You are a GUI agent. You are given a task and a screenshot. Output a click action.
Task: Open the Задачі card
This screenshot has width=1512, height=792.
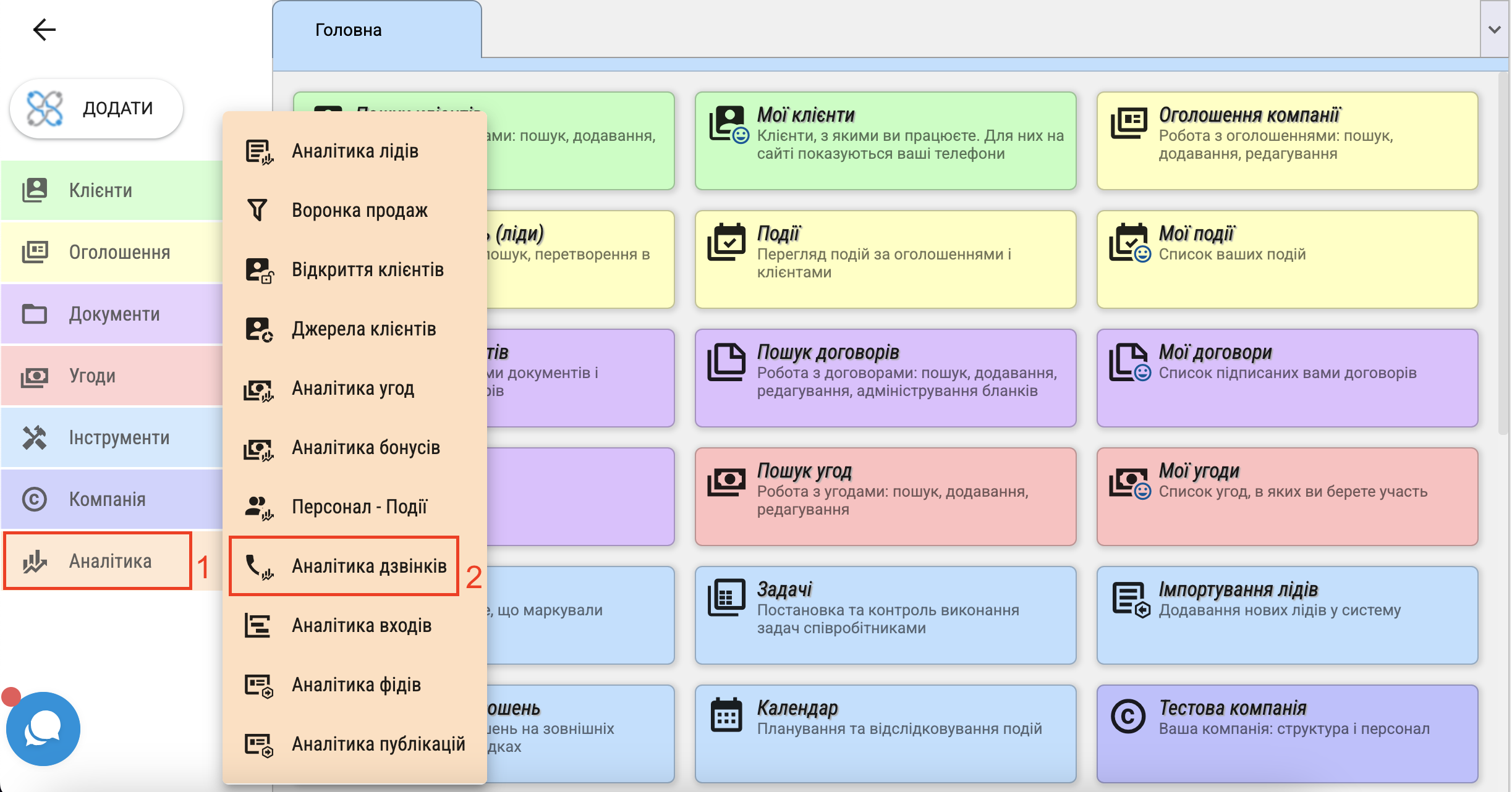885,615
